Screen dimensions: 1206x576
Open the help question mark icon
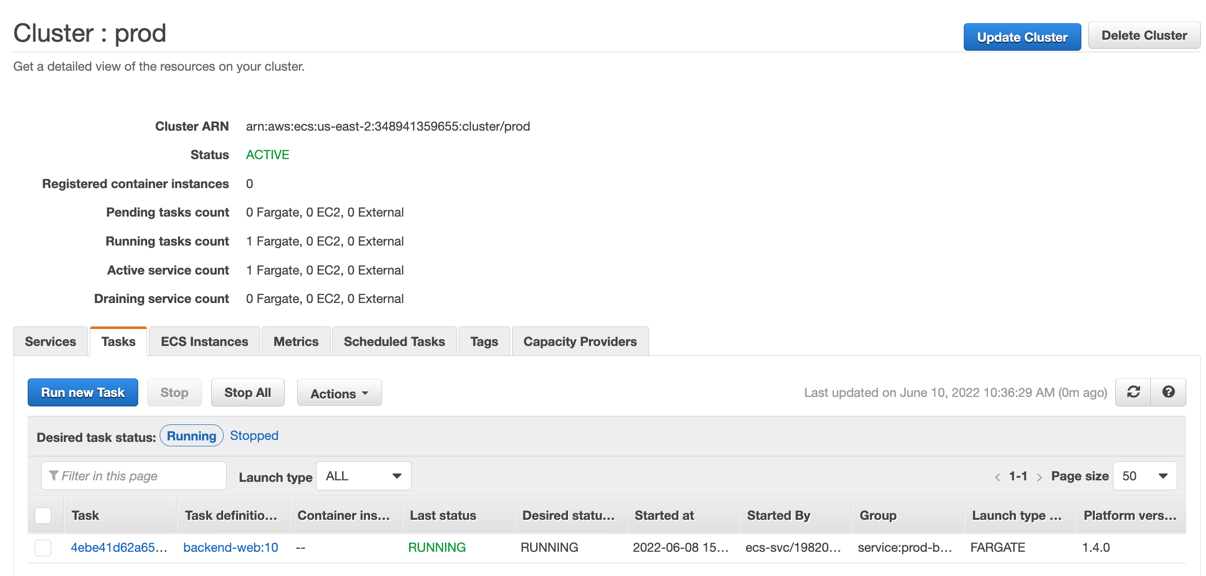pyautogui.click(x=1168, y=393)
